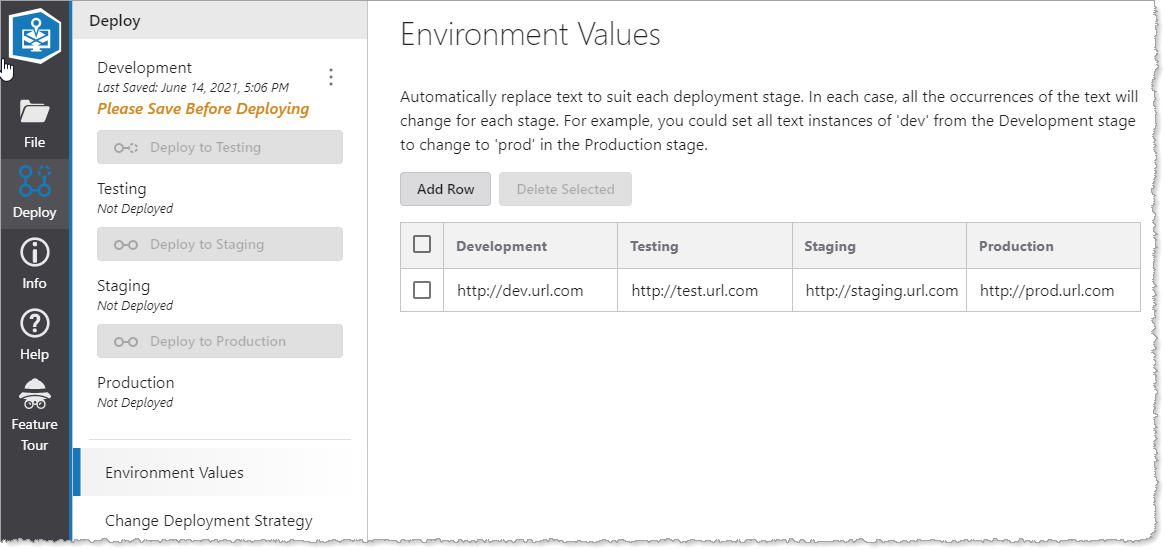The width and height of the screenshot is (1164, 549).
Task: Click the Development stage name in Deploy panel
Action: click(x=145, y=68)
